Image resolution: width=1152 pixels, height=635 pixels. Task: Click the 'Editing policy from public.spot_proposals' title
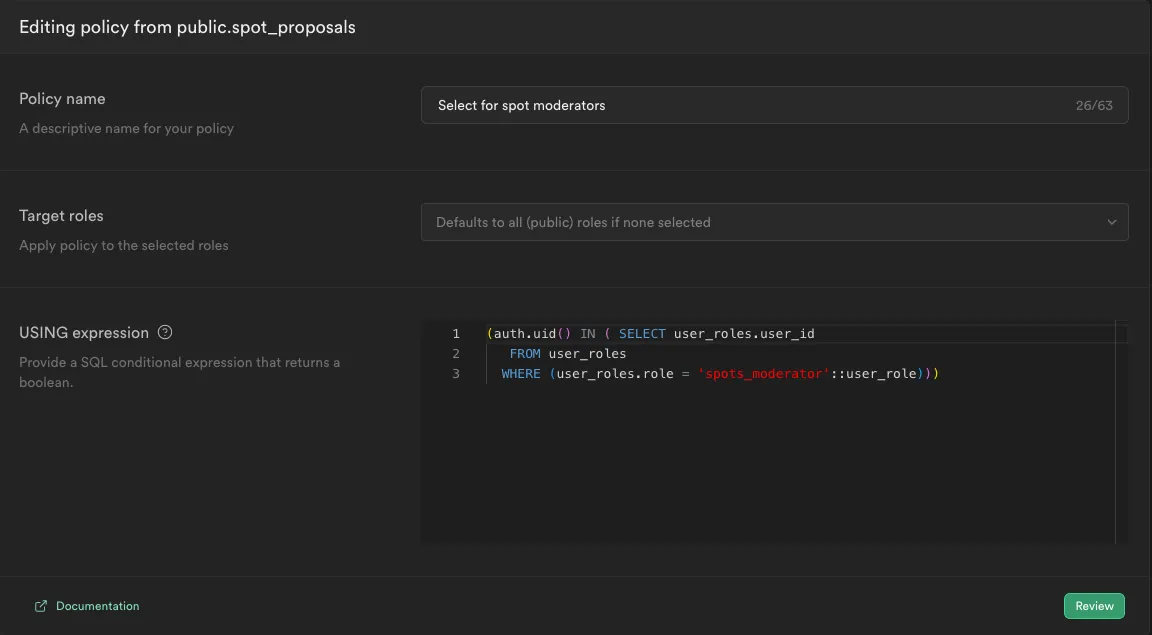tap(187, 27)
